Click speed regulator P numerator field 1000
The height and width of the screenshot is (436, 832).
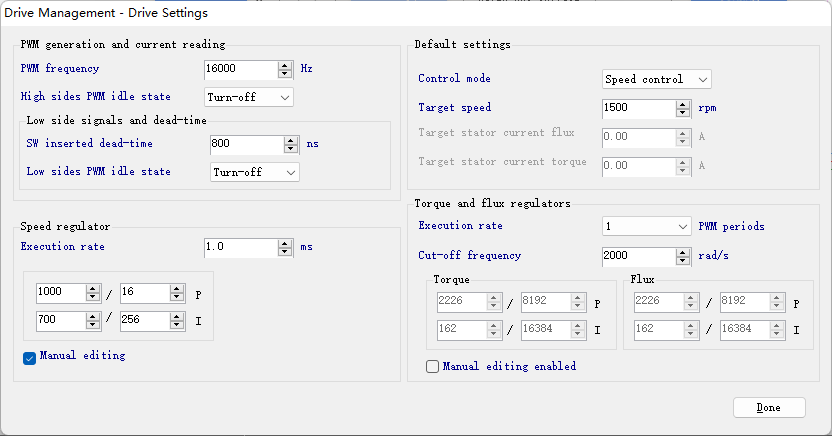[61, 293]
